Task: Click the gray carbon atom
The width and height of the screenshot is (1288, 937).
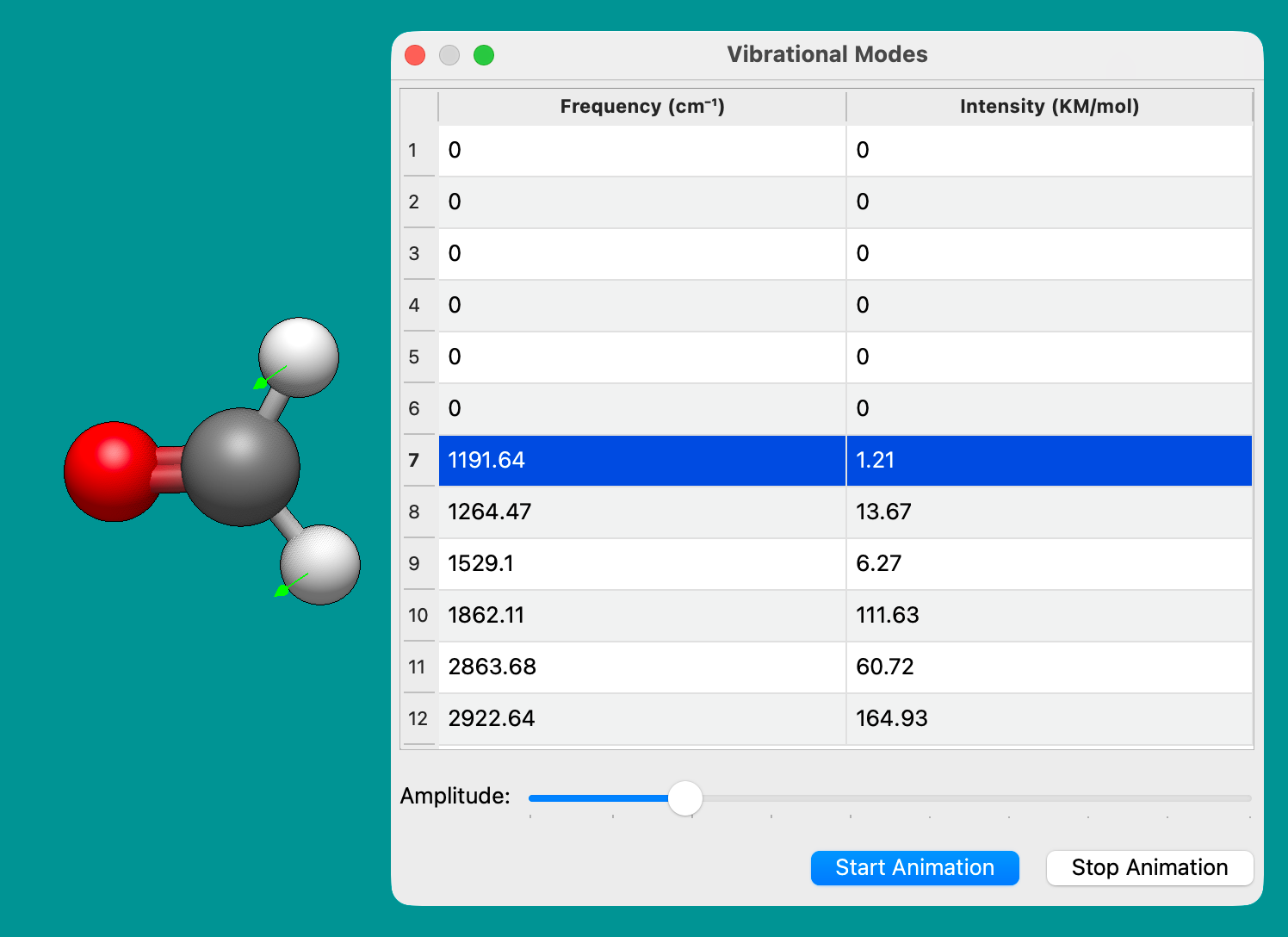Action: coord(240,468)
